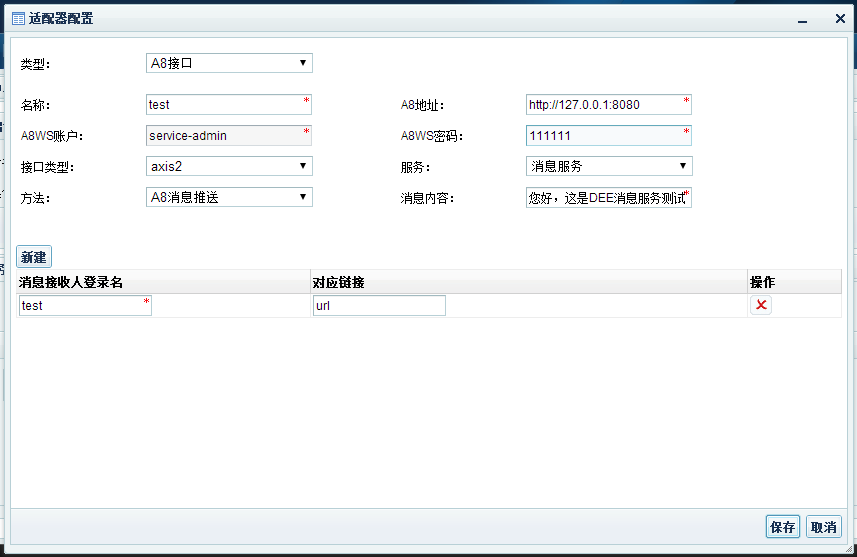
Task: Focus the 消息内容 input field
Action: click(609, 197)
